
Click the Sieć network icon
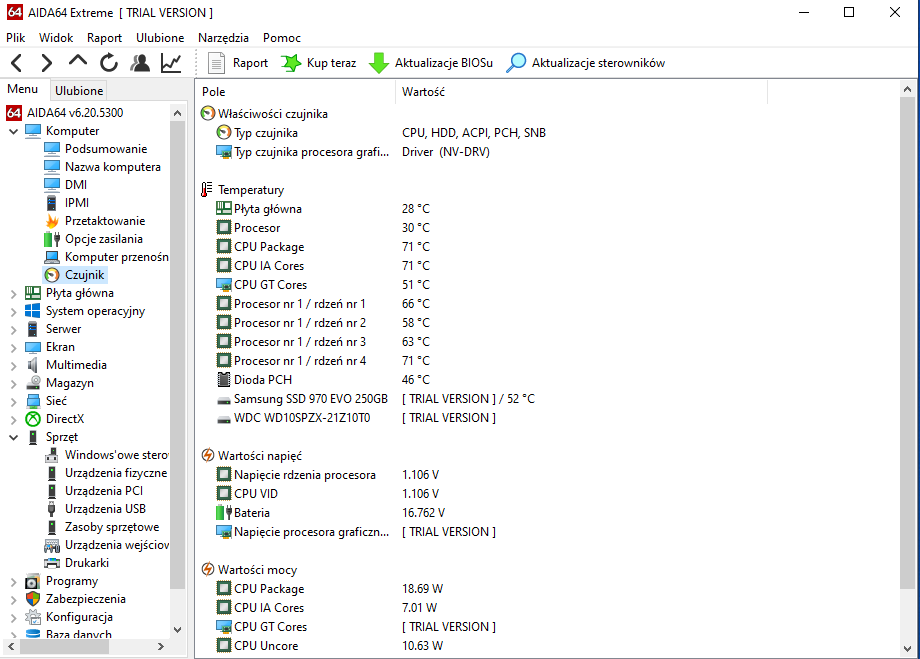pyautogui.click(x=33, y=401)
